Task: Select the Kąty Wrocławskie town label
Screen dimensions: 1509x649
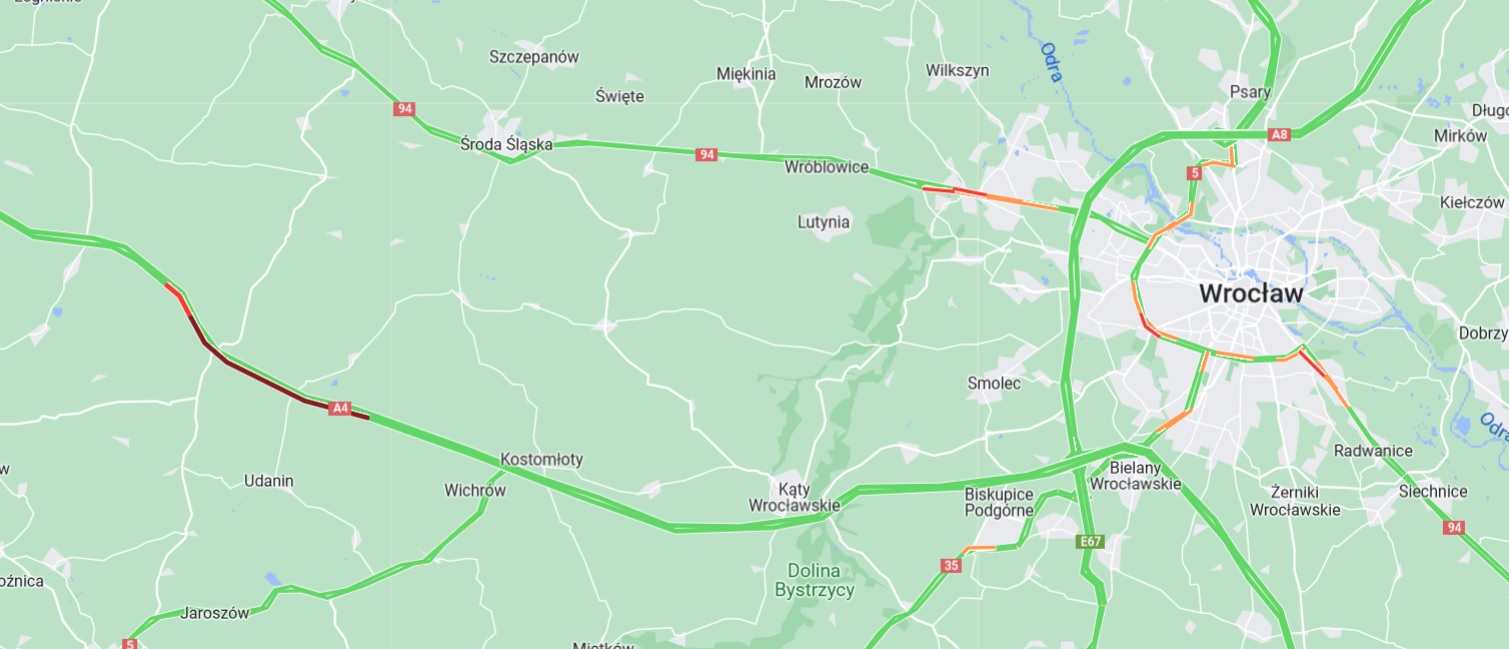Action: tap(794, 497)
